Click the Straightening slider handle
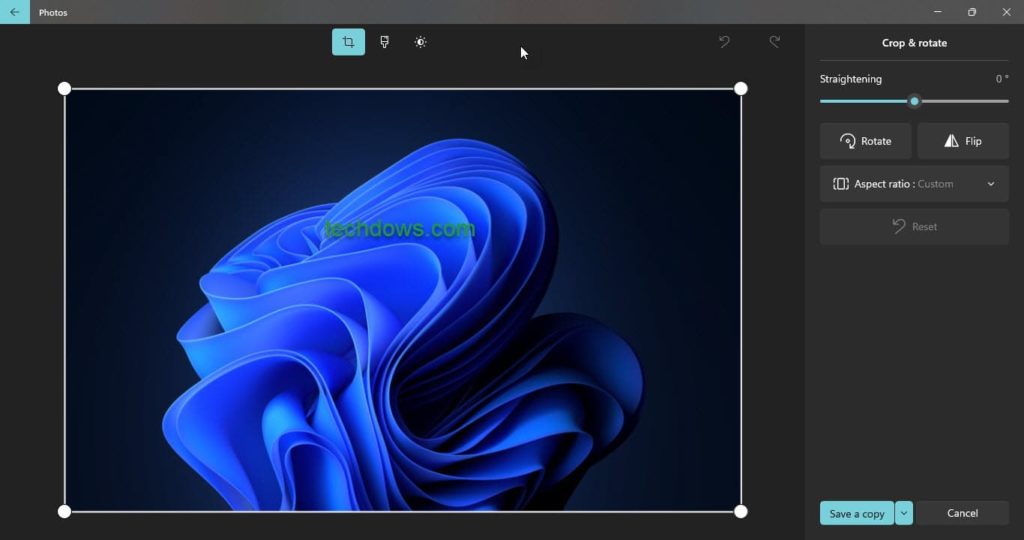This screenshot has height=540, width=1024. coord(914,101)
